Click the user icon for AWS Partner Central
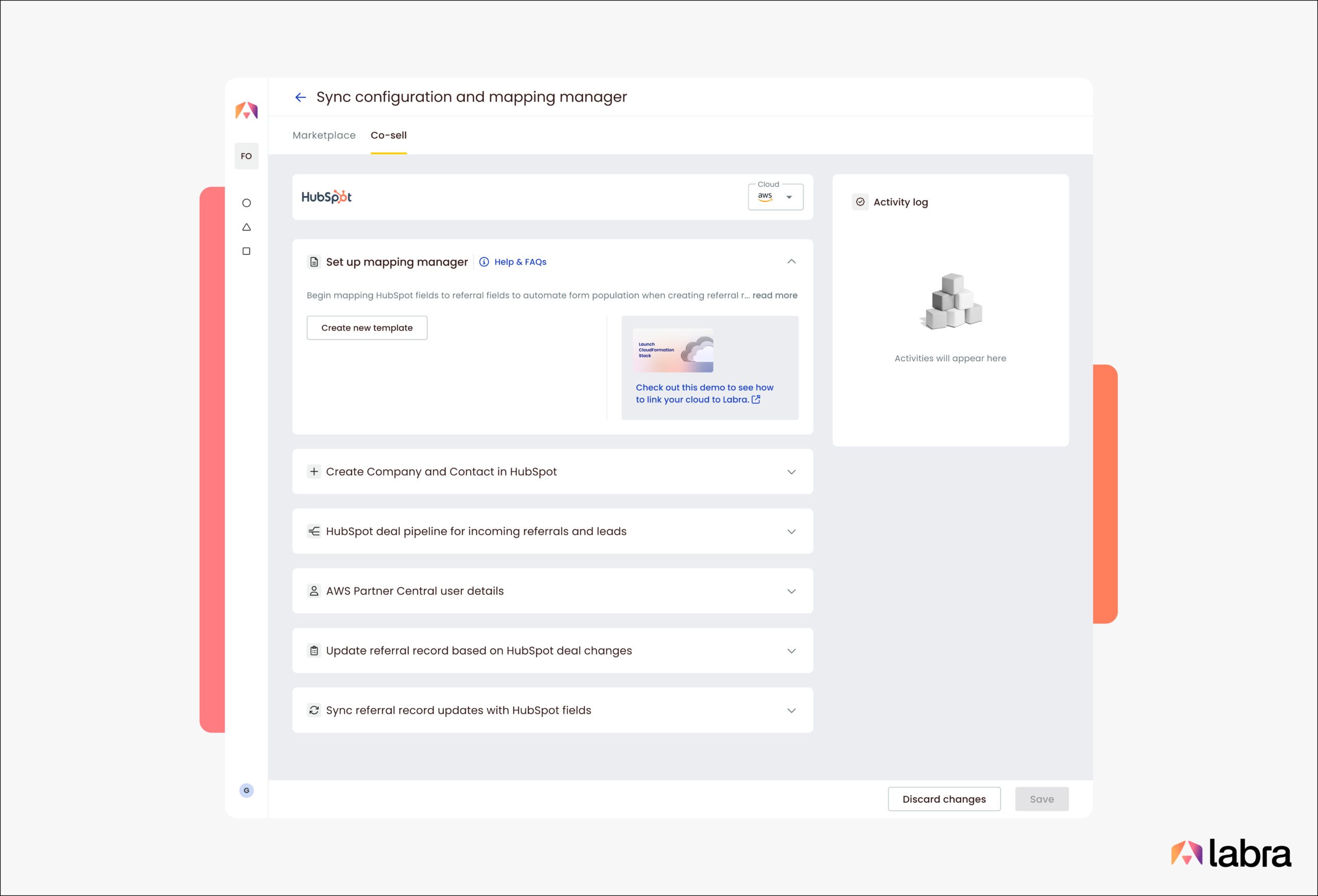The image size is (1318, 896). (x=314, y=590)
